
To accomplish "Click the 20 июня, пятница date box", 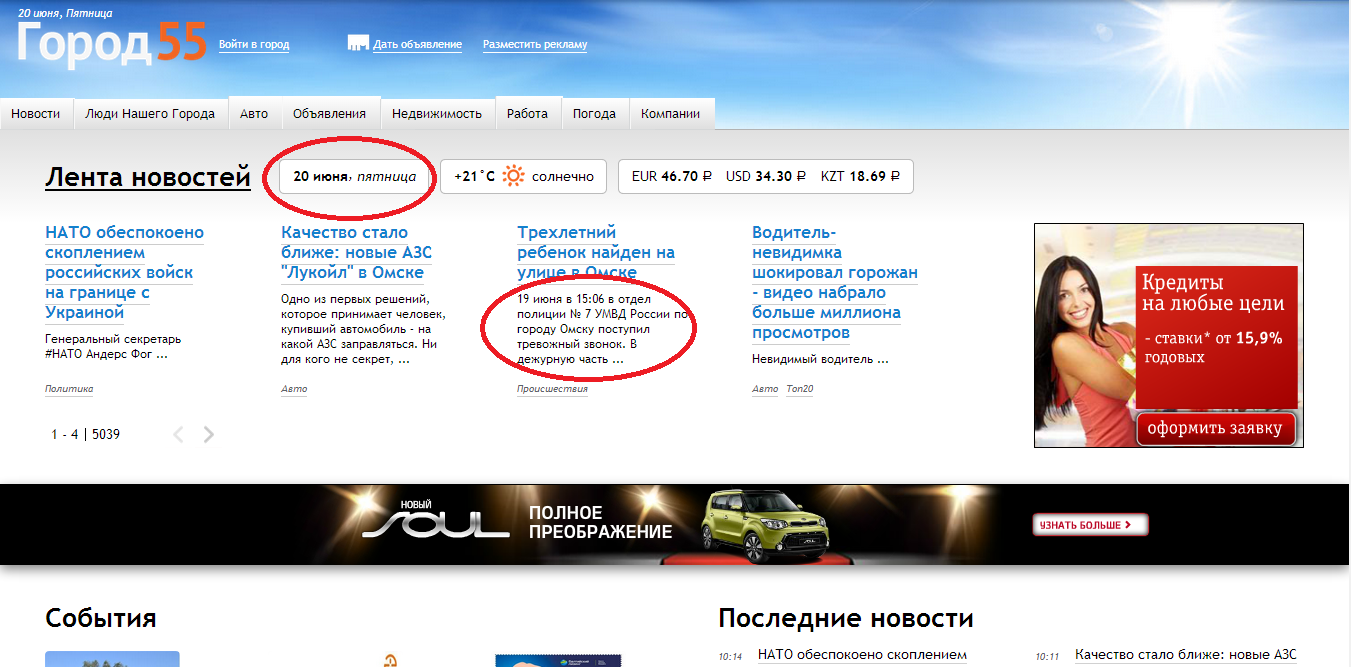I will (355, 176).
